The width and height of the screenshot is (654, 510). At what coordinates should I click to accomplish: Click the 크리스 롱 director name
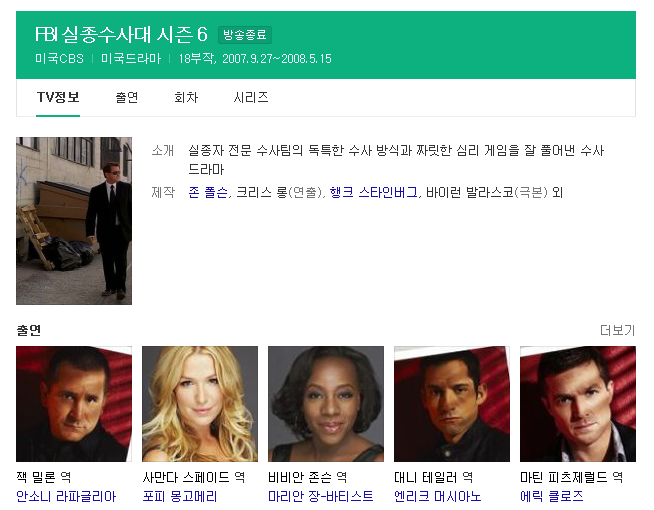pos(262,192)
